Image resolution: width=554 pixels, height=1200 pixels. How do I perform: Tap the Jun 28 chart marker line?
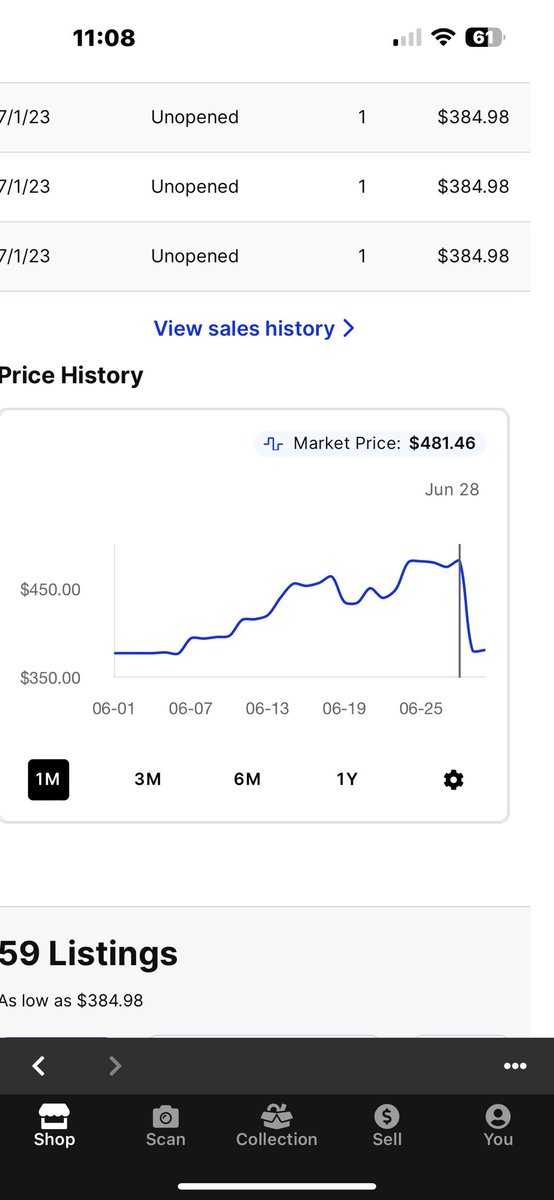(x=459, y=611)
